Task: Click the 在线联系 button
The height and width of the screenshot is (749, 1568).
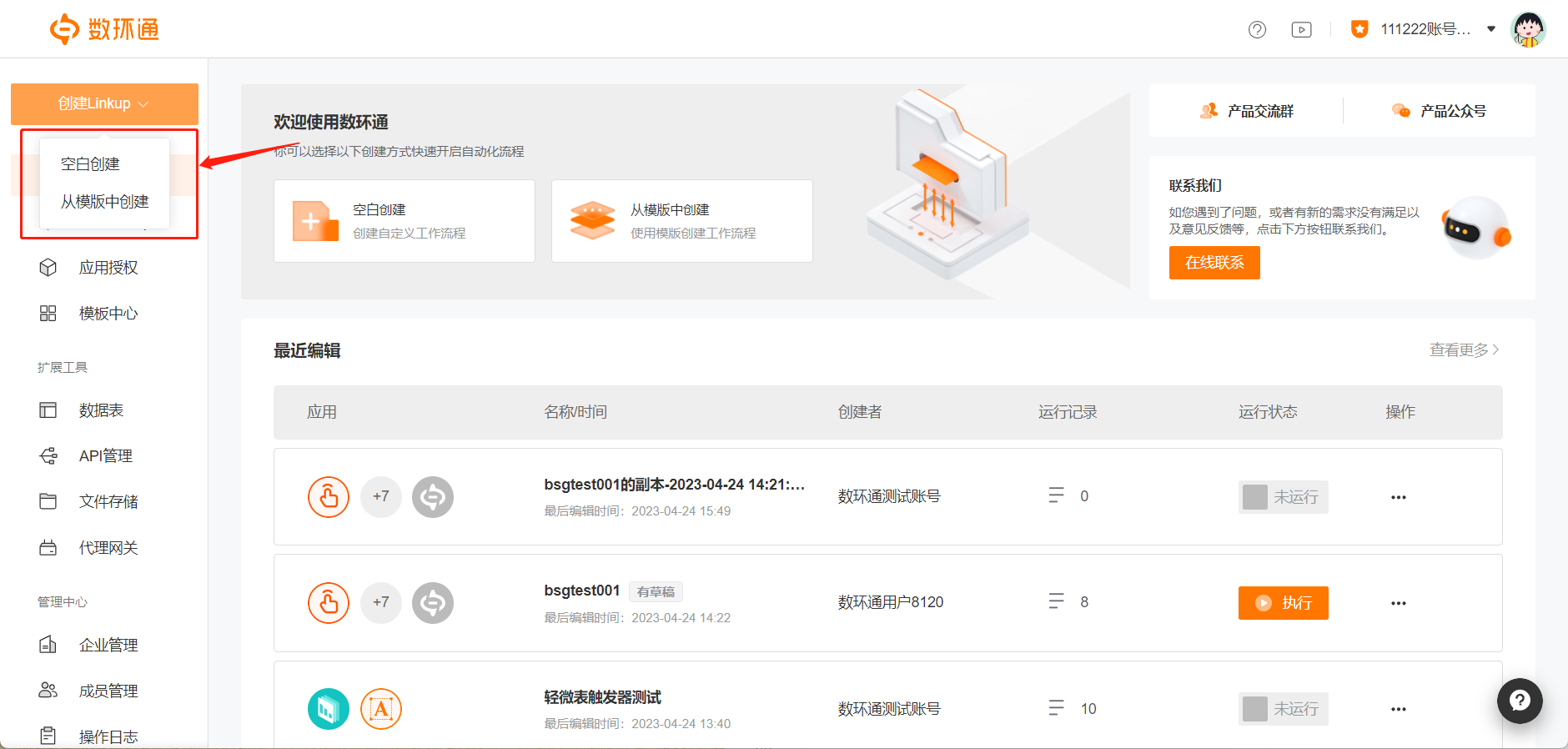Action: (x=1214, y=263)
